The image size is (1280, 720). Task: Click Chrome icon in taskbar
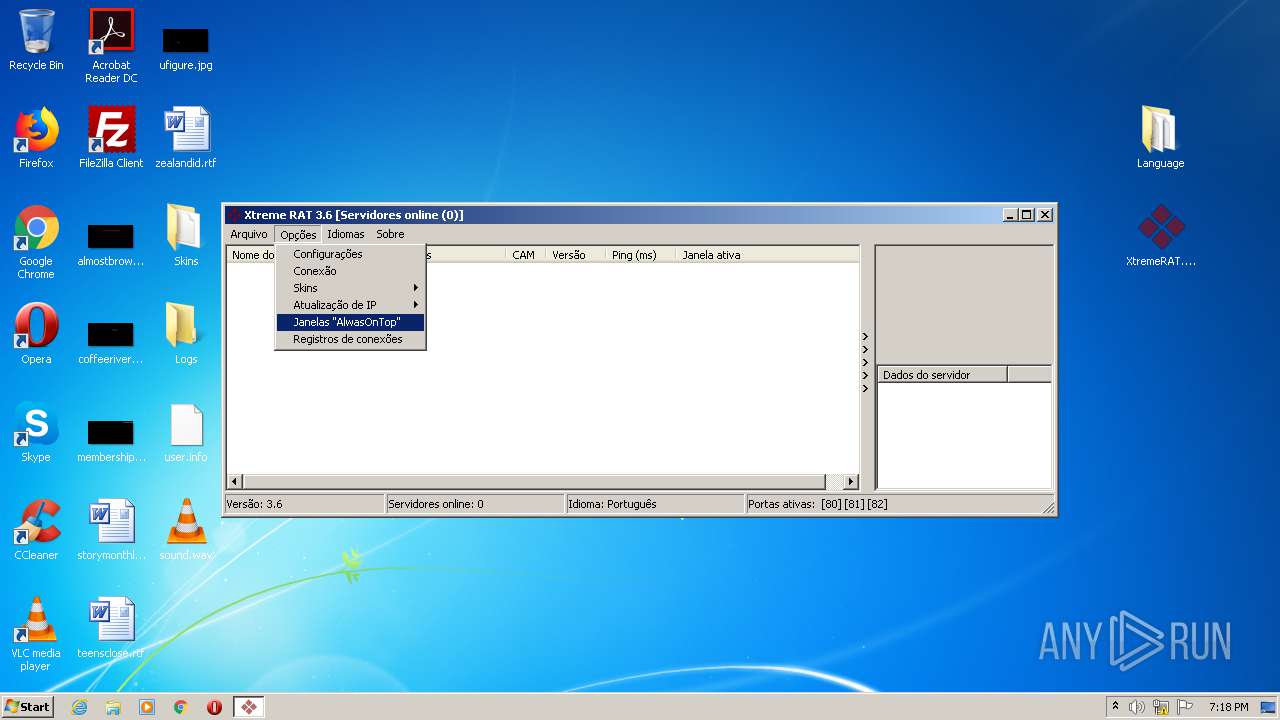tap(181, 707)
